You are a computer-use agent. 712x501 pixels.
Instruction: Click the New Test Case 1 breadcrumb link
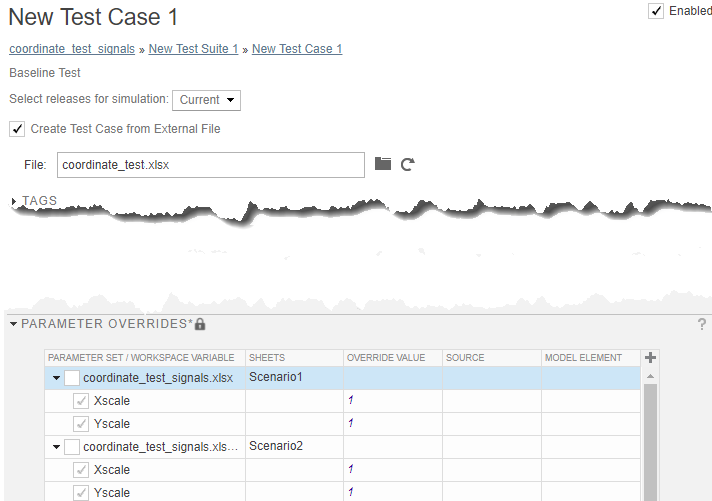tap(297, 49)
